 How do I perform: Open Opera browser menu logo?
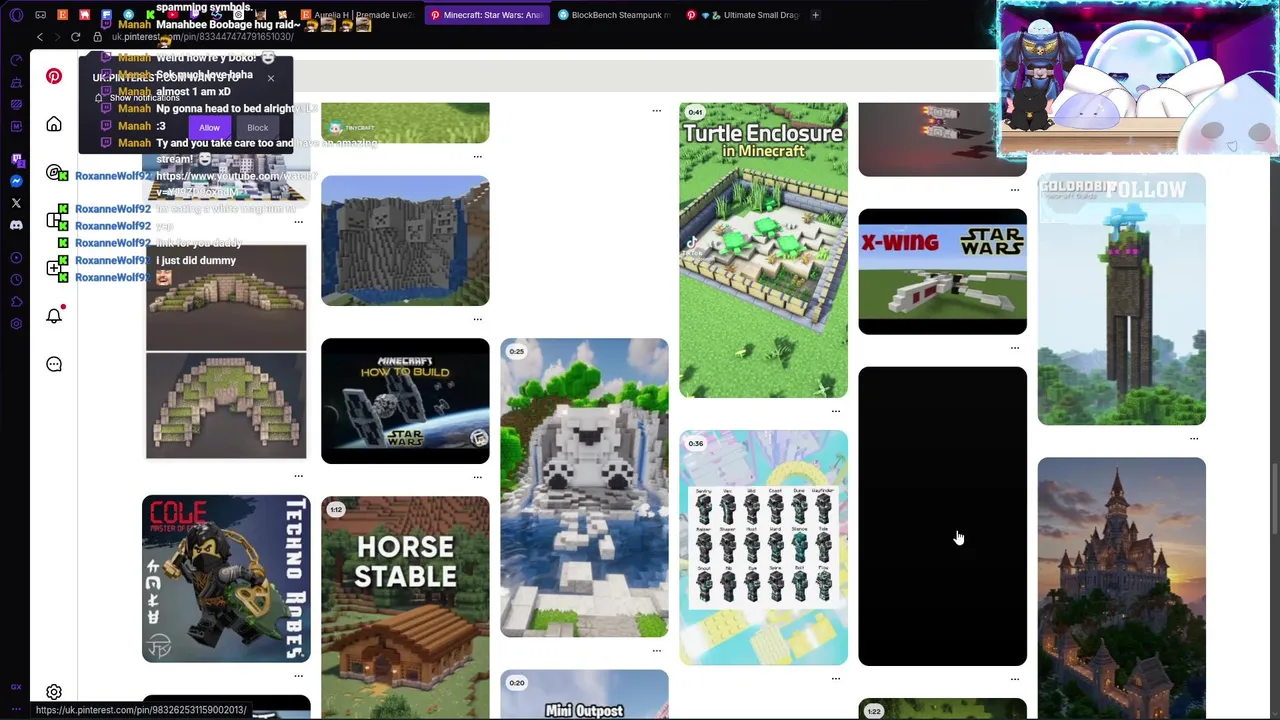pyautogui.click(x=16, y=15)
